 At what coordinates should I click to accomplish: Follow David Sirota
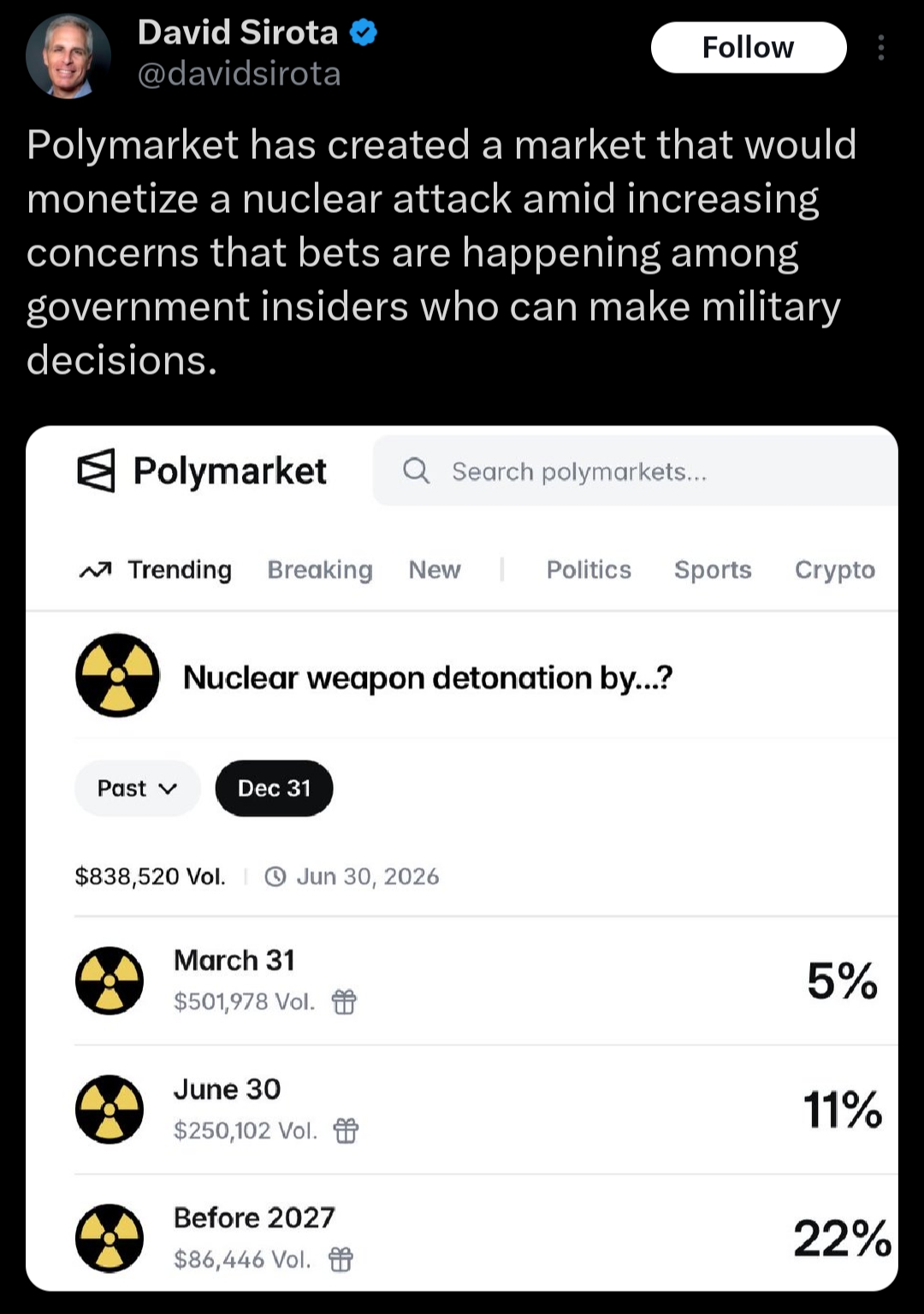(748, 47)
